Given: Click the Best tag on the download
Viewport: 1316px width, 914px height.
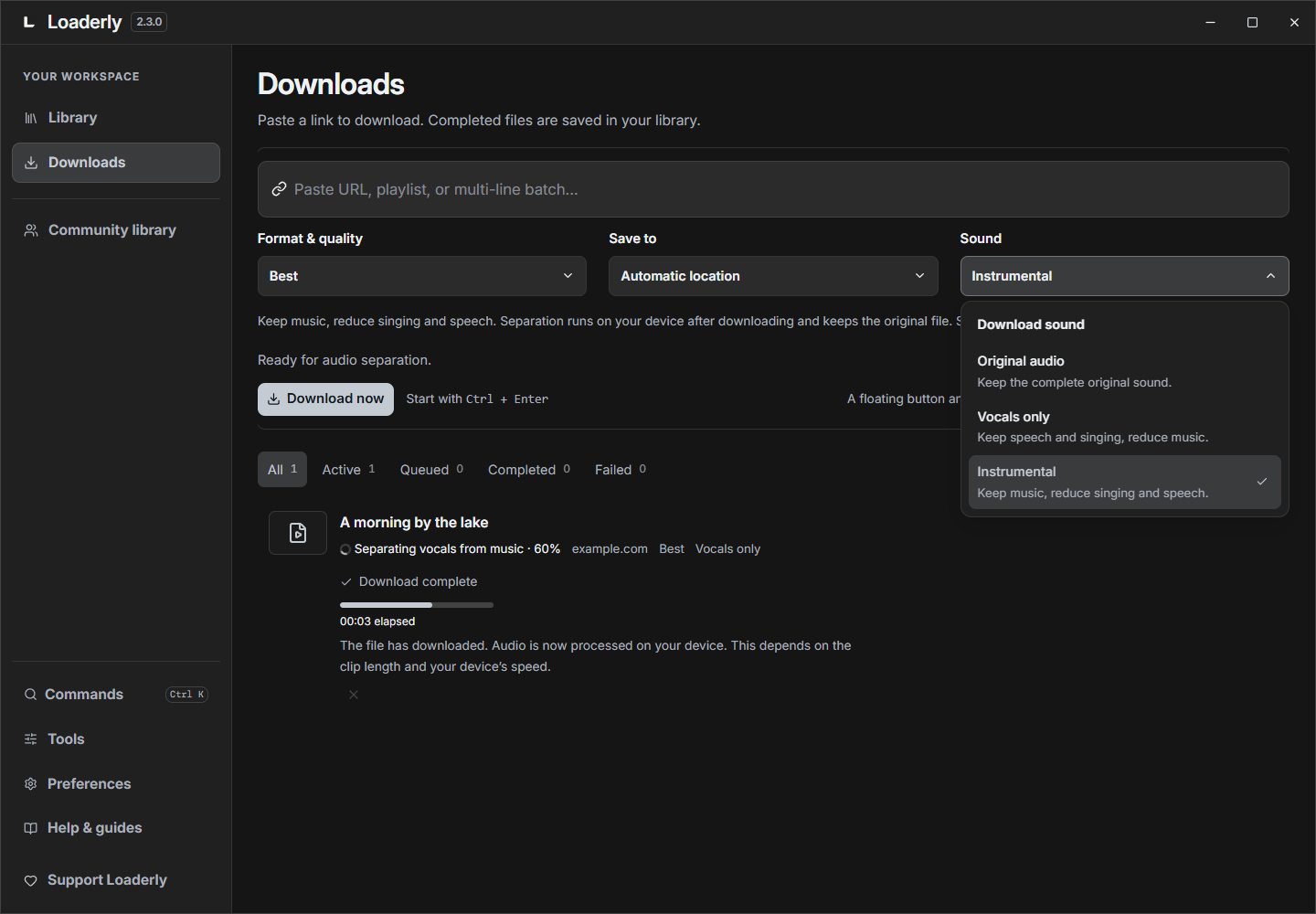Looking at the screenshot, I should click(672, 549).
